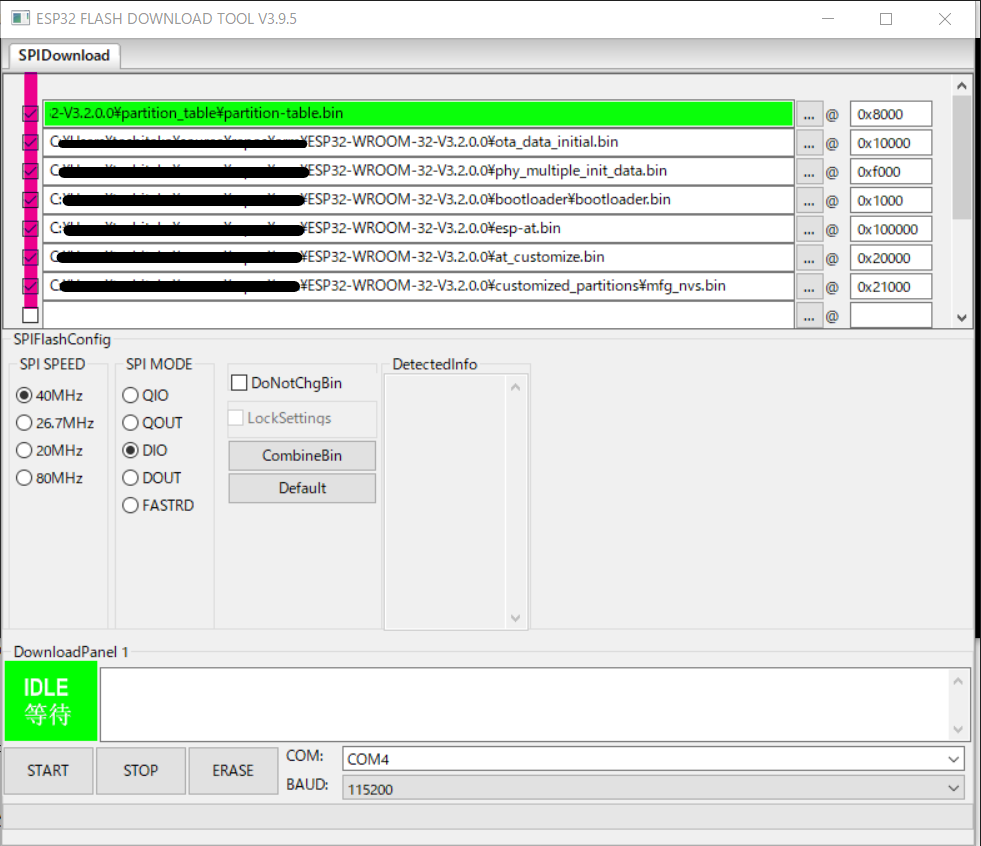This screenshot has height=846, width=981.
Task: Click the download log scroll down arrow
Action: pyautogui.click(x=958, y=729)
